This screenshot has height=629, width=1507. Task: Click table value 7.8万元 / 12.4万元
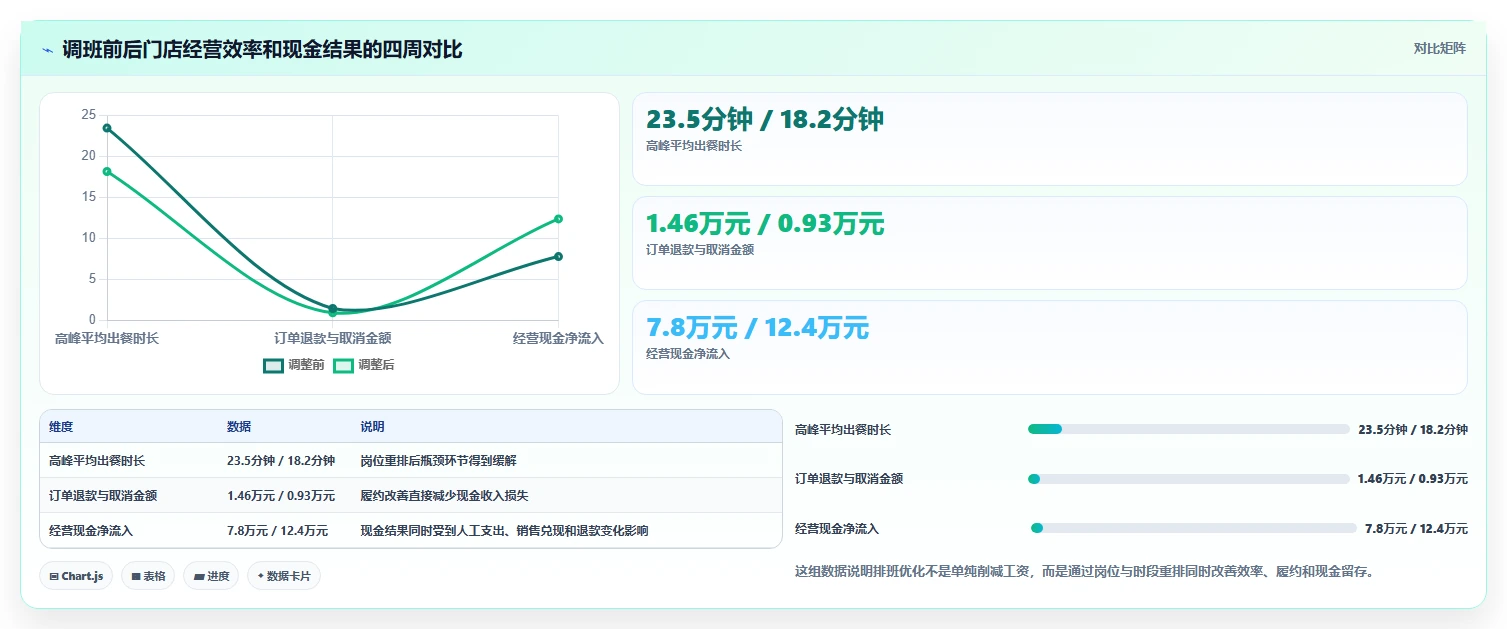277,531
